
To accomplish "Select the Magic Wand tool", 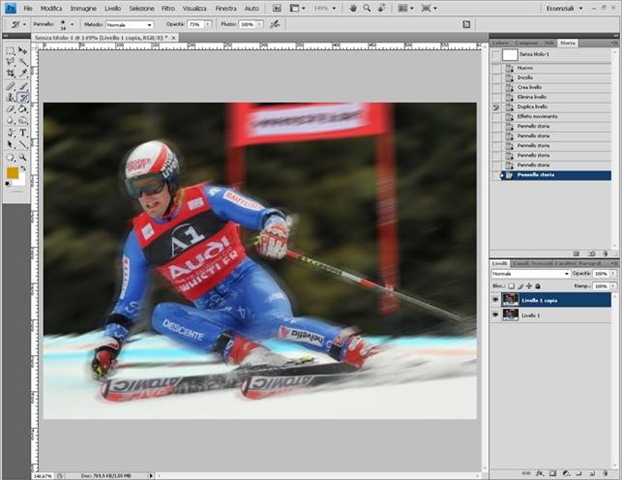I will click(x=23, y=62).
